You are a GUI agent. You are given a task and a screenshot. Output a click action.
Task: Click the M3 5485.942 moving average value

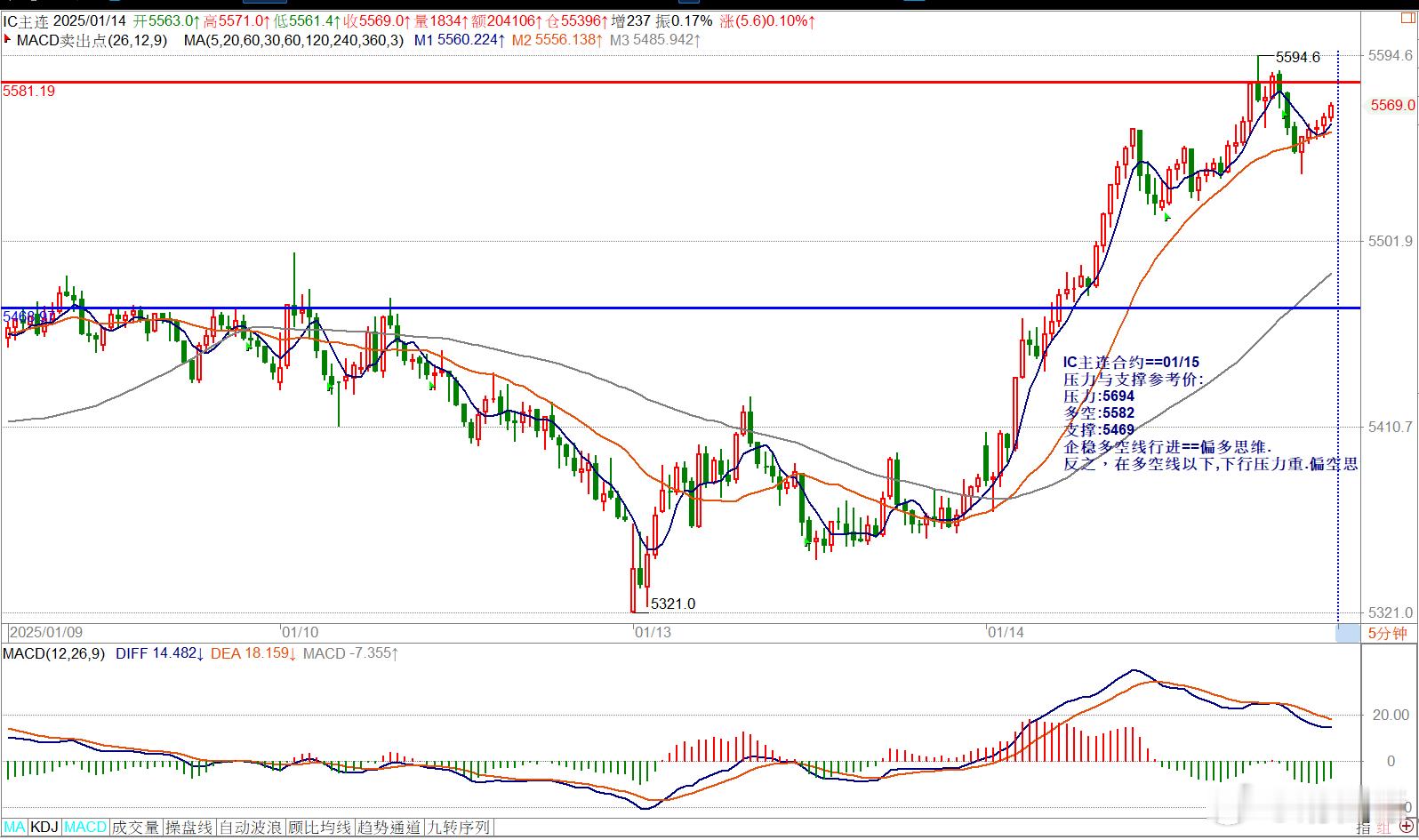pyautogui.click(x=654, y=40)
